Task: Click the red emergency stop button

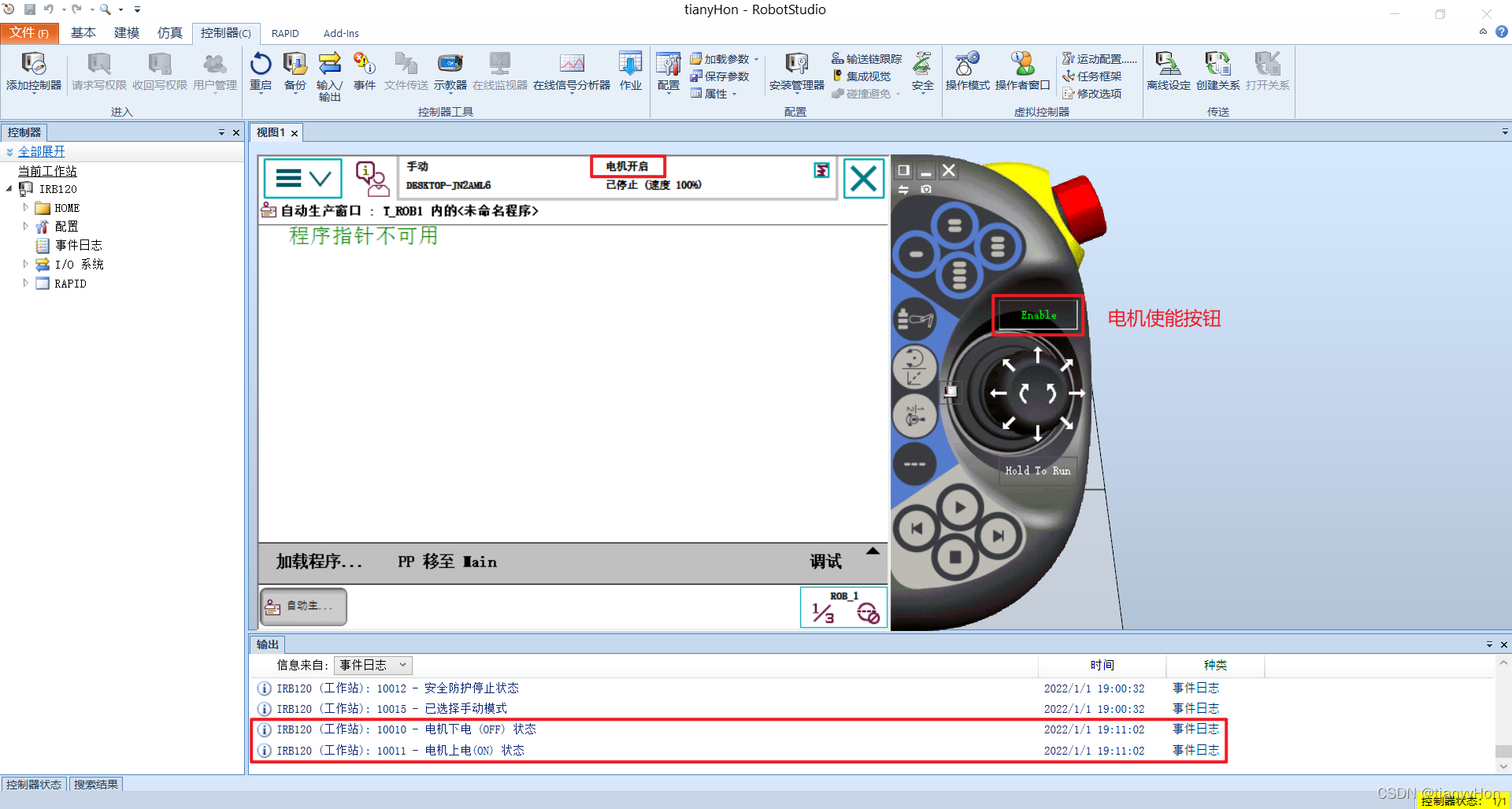Action: tap(1081, 208)
